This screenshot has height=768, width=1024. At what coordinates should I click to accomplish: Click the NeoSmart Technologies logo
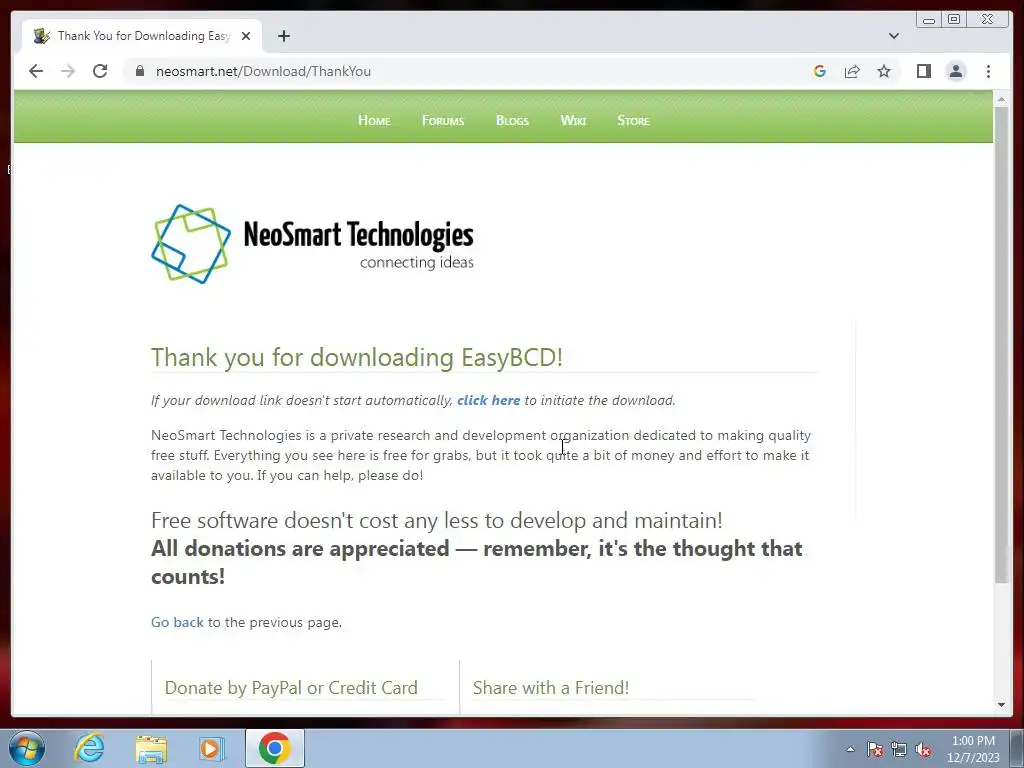point(312,244)
